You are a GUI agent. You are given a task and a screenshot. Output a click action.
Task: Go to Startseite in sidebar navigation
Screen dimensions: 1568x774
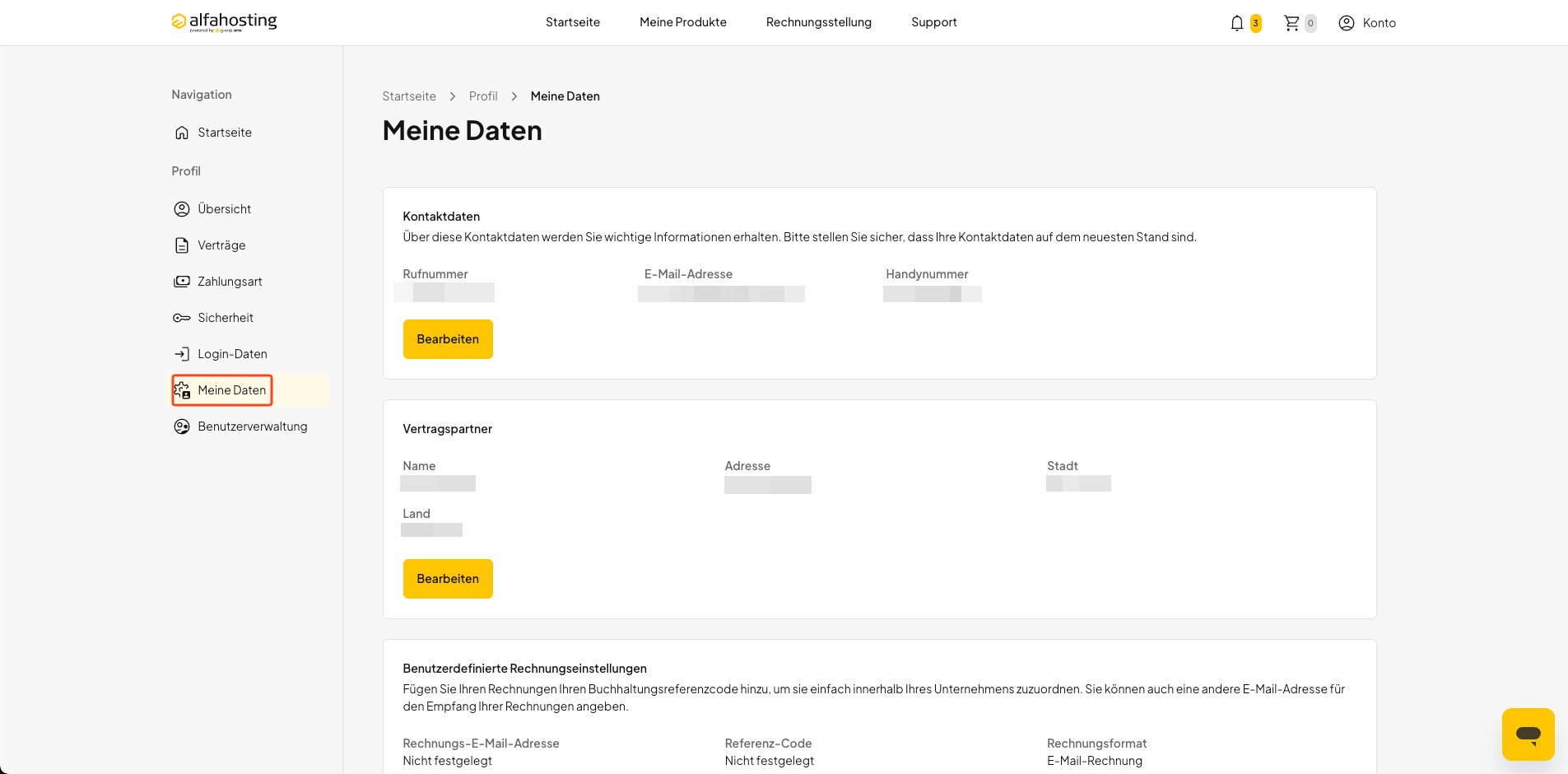click(225, 133)
